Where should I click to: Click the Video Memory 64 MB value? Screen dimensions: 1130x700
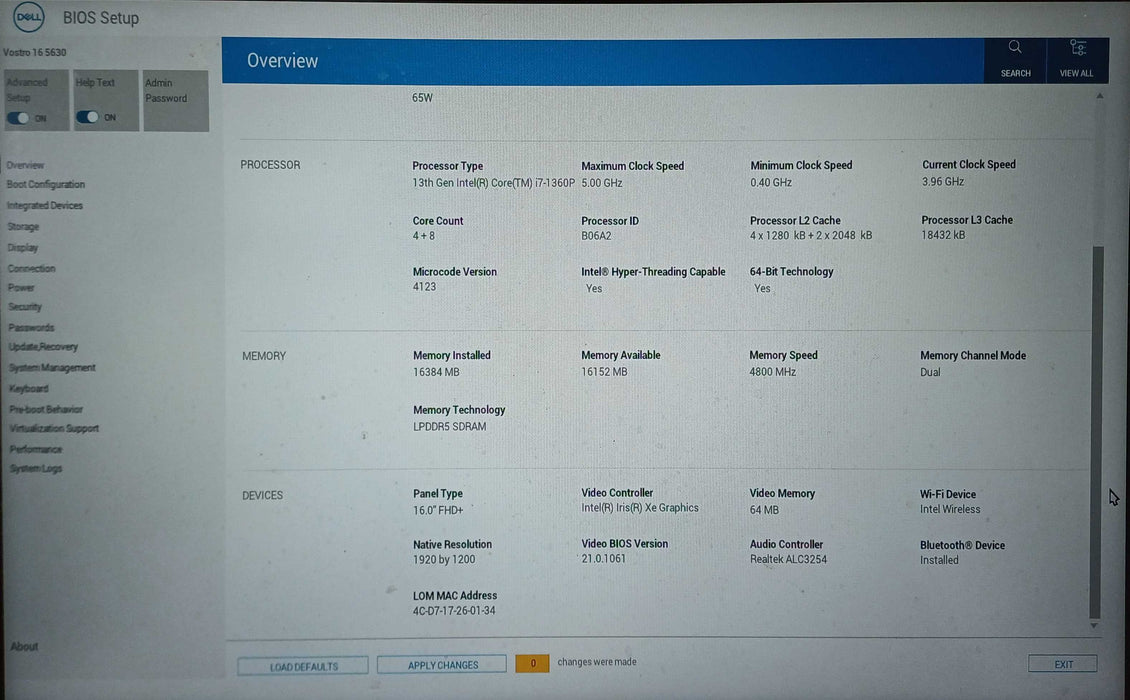tap(764, 510)
